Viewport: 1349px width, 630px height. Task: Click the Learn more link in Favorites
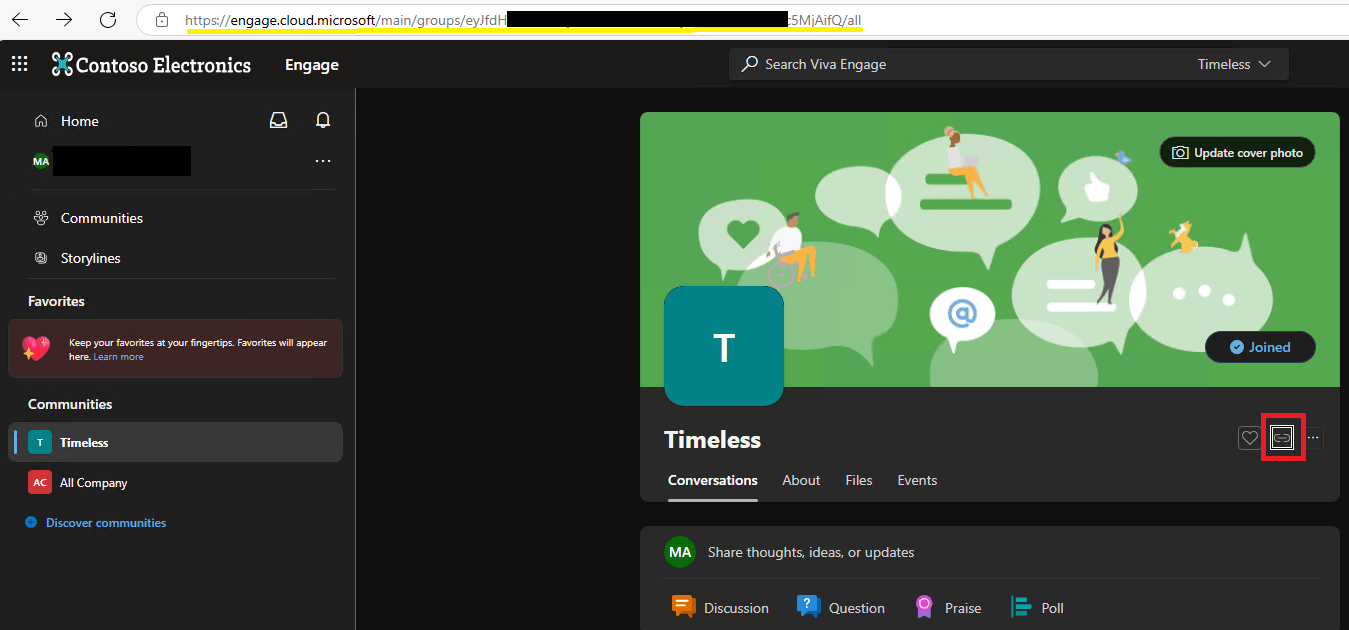pyautogui.click(x=118, y=357)
